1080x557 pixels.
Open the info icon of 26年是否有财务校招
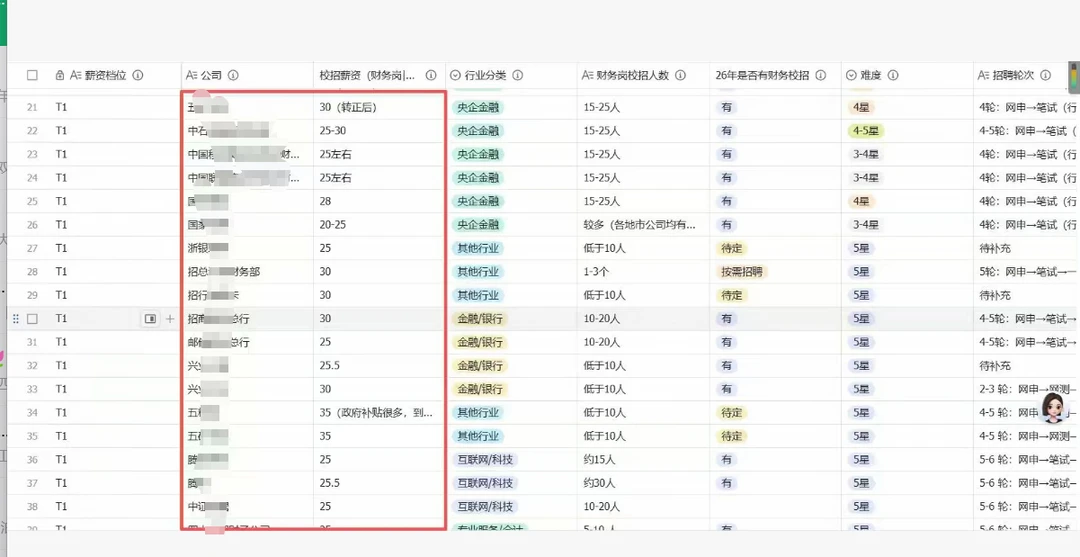point(820,75)
